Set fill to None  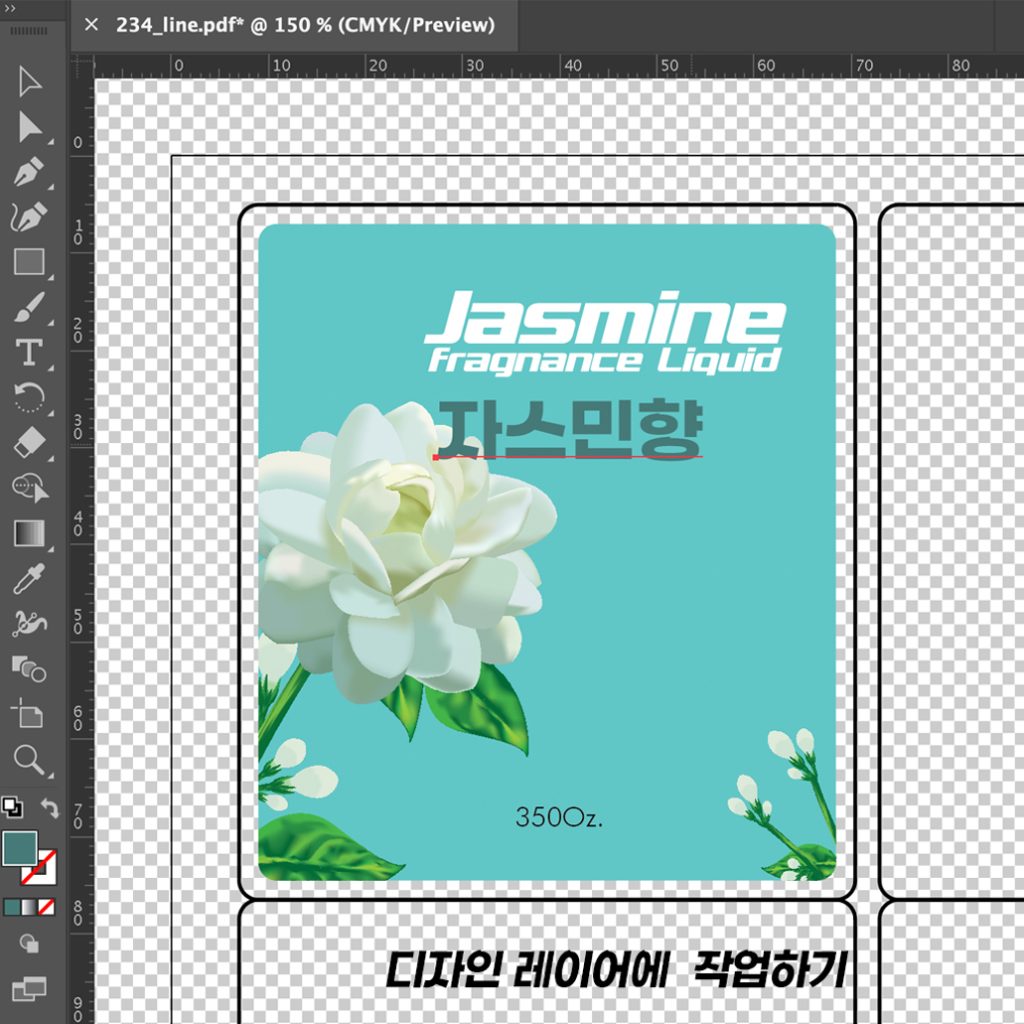coord(46,906)
